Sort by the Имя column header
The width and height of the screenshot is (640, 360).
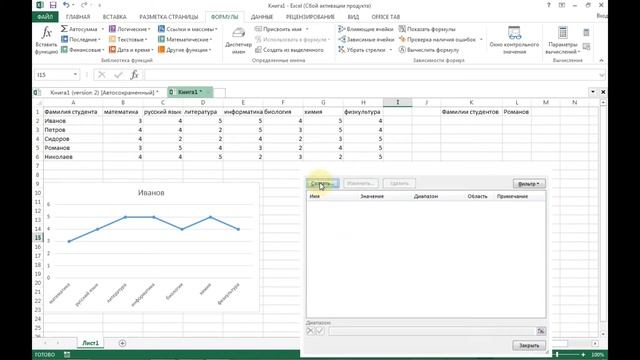pyautogui.click(x=314, y=196)
